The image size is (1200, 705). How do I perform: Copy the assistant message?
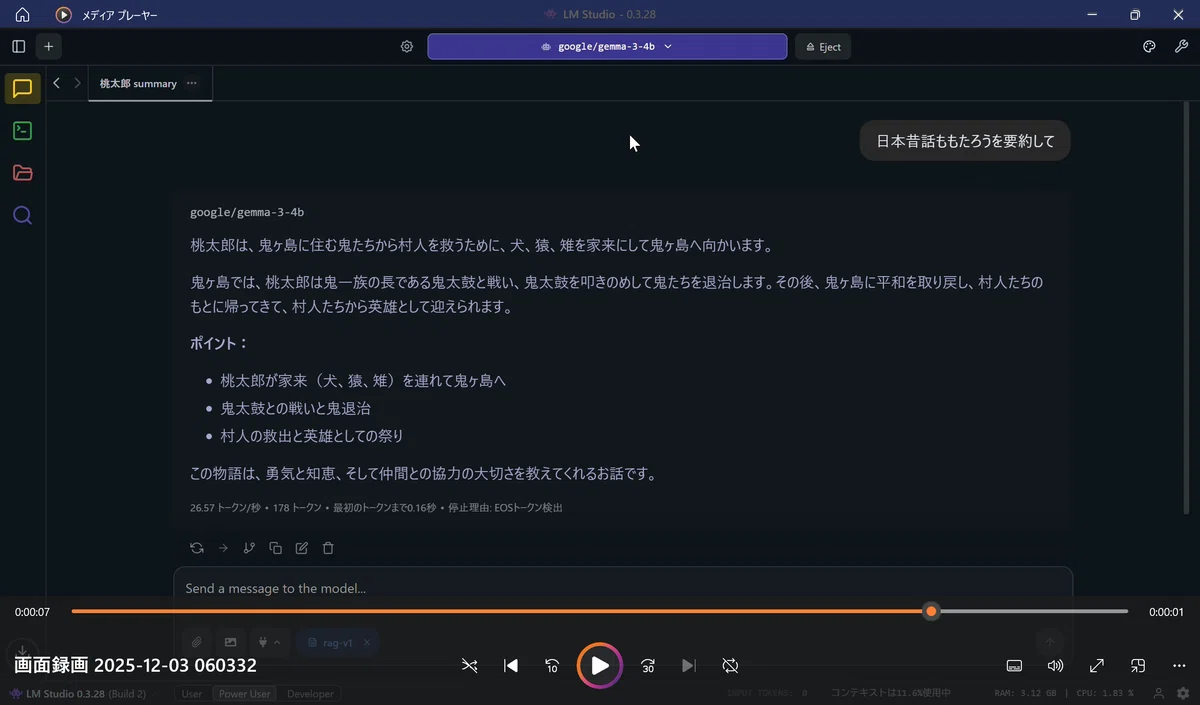275,548
